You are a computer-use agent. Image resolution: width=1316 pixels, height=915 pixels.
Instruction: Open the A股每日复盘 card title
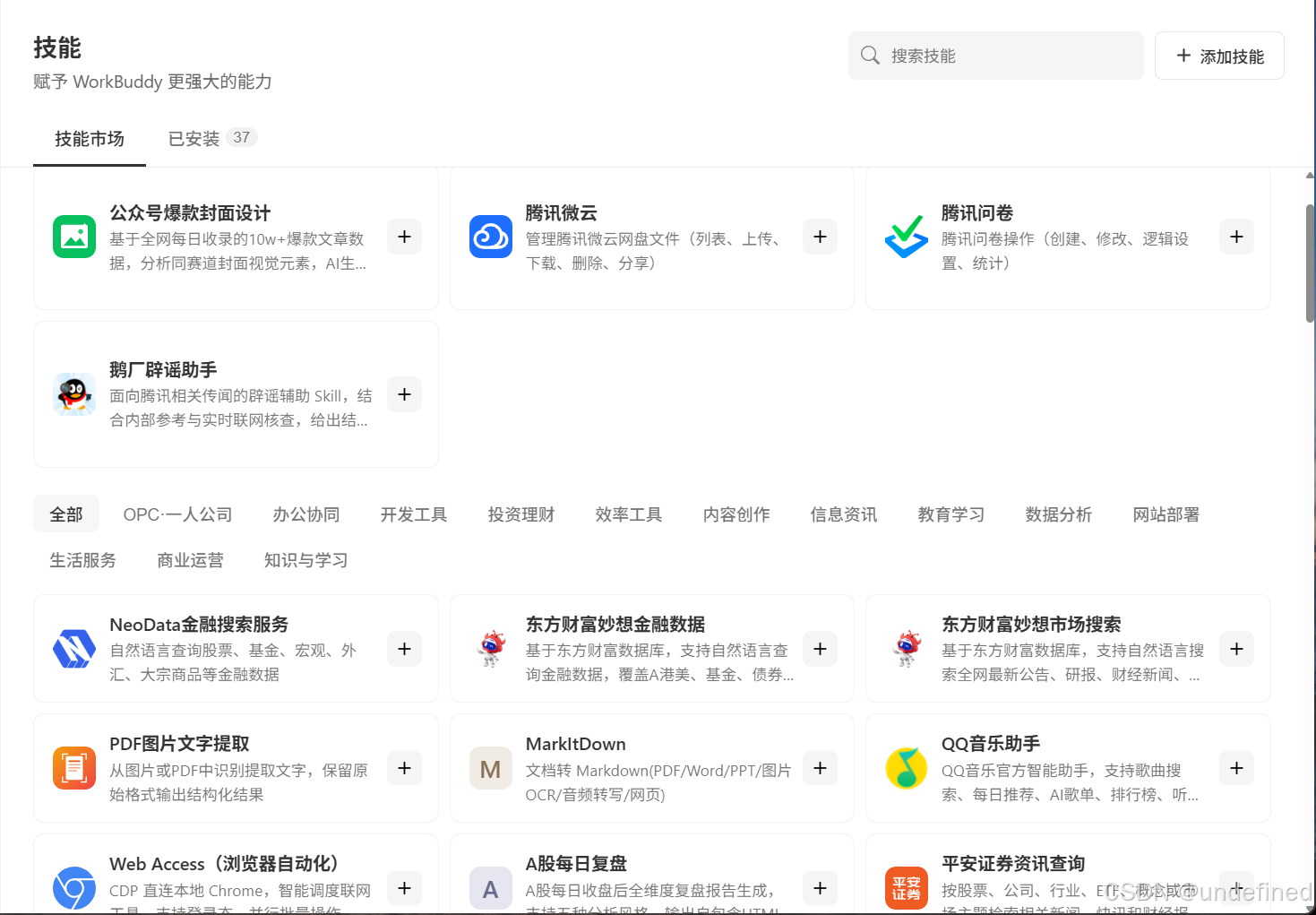pyautogui.click(x=576, y=864)
